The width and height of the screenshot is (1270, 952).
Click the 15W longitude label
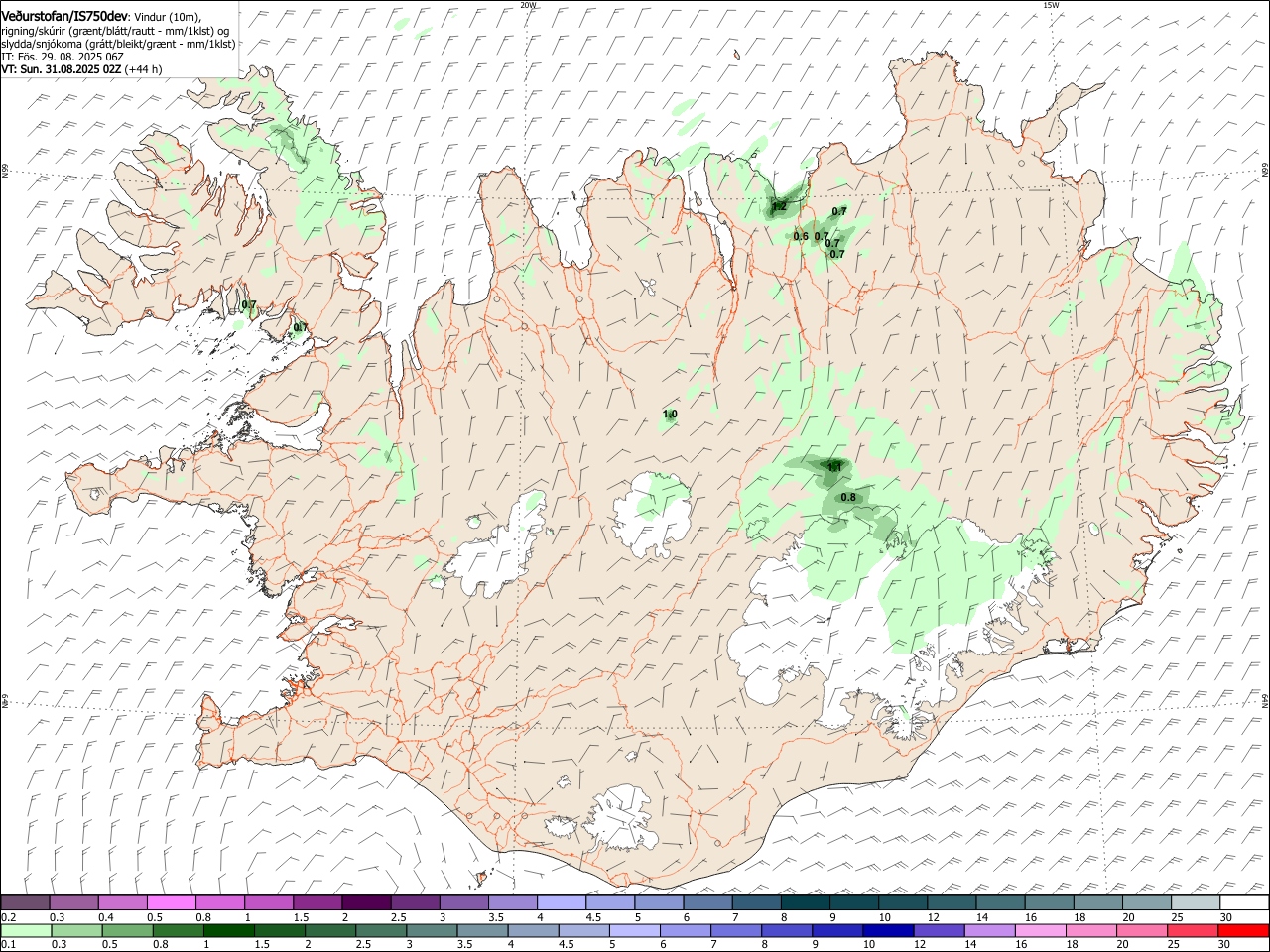click(x=1051, y=5)
